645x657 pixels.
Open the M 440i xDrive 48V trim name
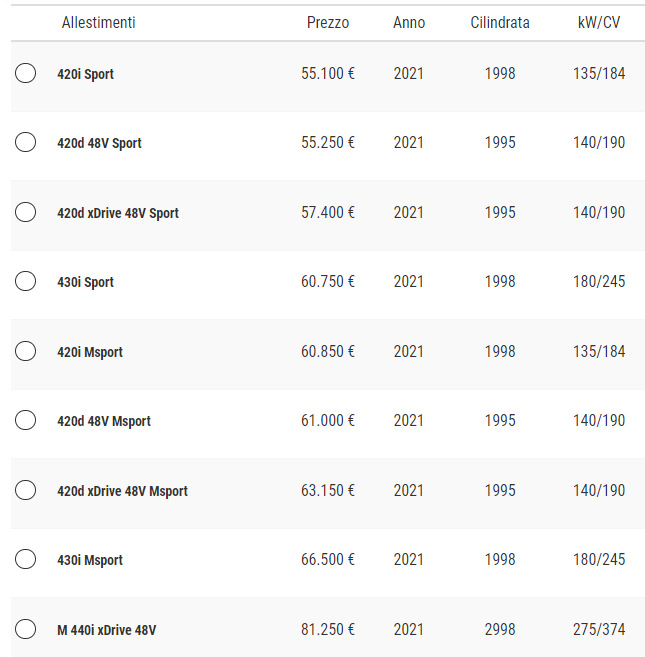click(106, 630)
